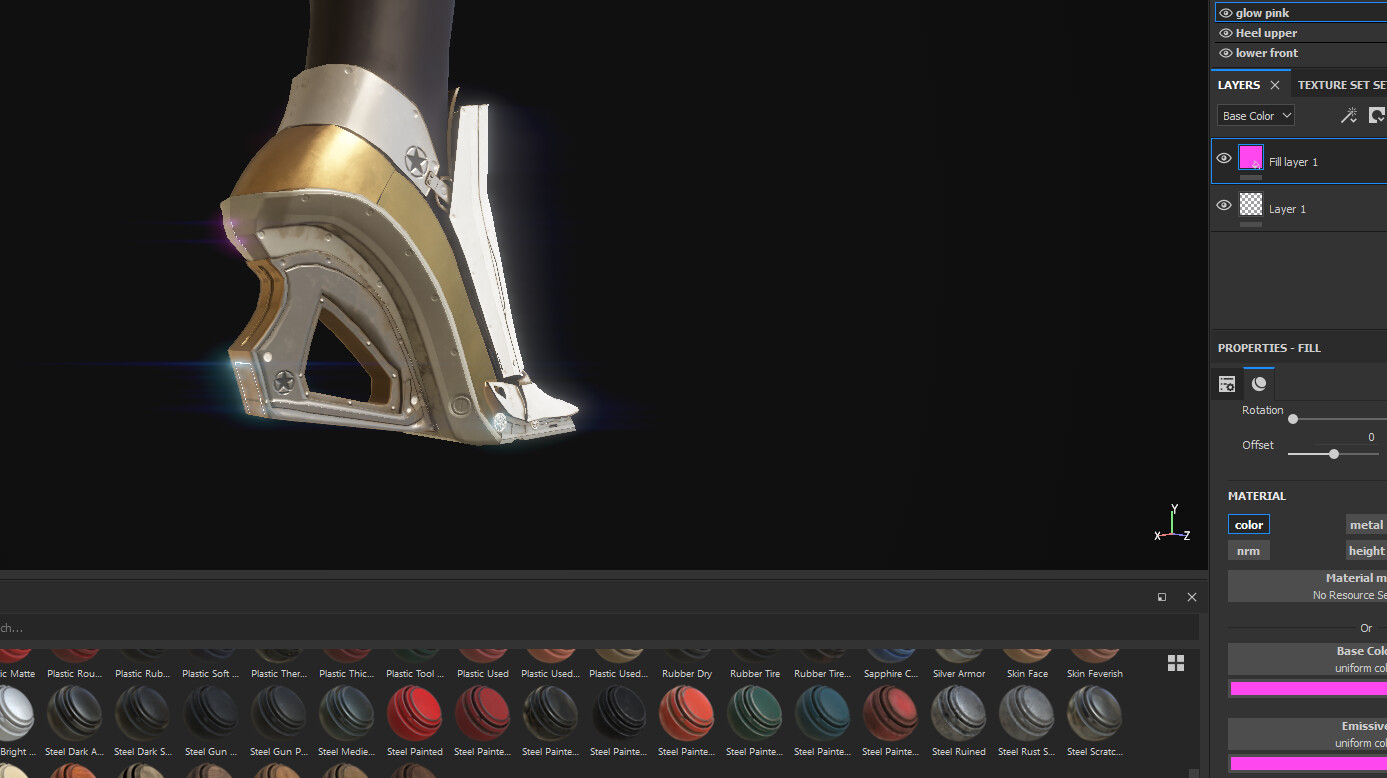
Task: Toggle visibility of Fill layer 1
Action: point(1223,158)
